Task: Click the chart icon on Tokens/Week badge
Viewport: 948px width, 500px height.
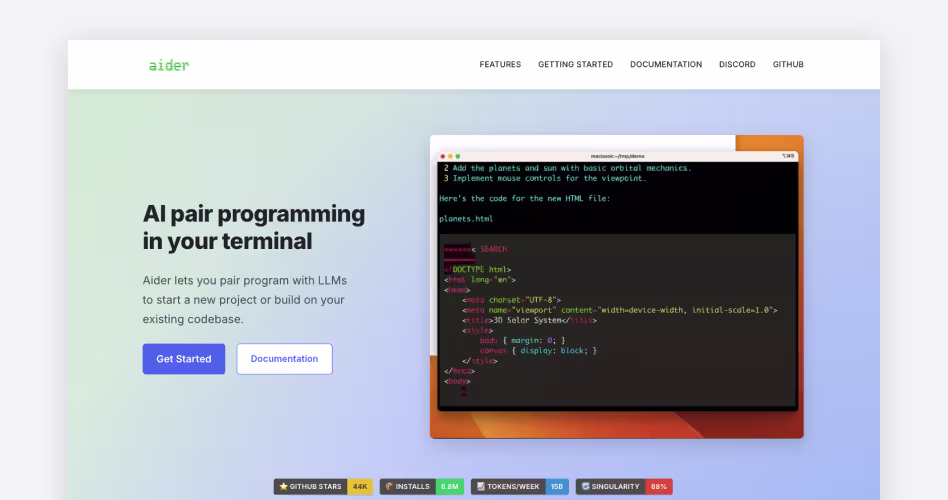Action: point(481,486)
